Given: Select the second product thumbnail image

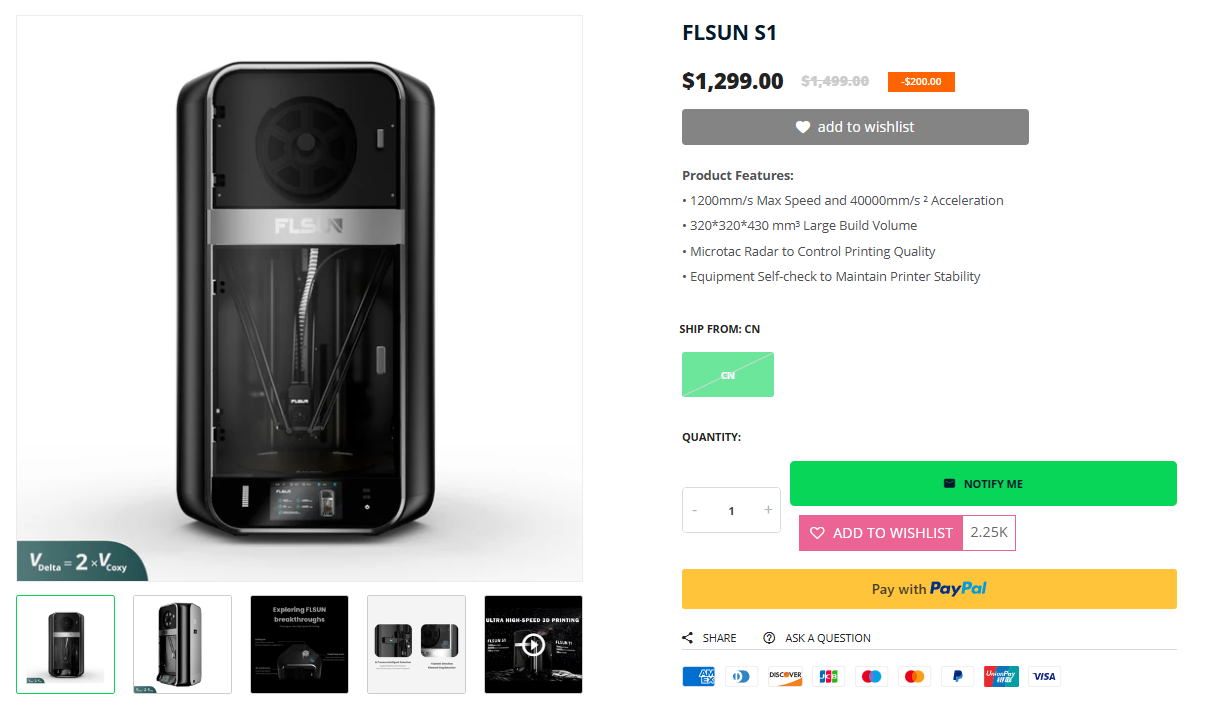Looking at the screenshot, I should (x=182, y=645).
